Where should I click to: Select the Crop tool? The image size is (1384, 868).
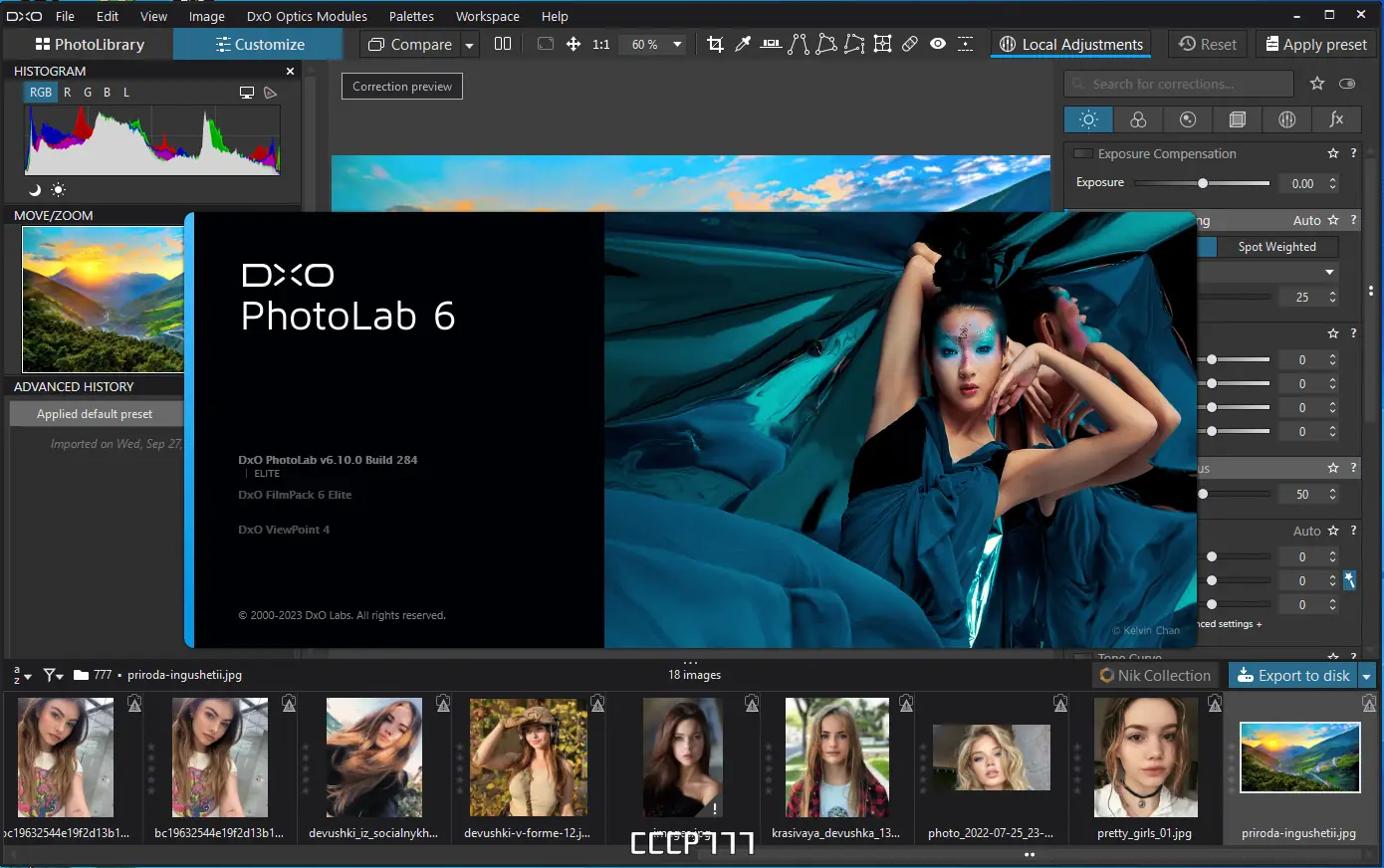pyautogui.click(x=715, y=44)
